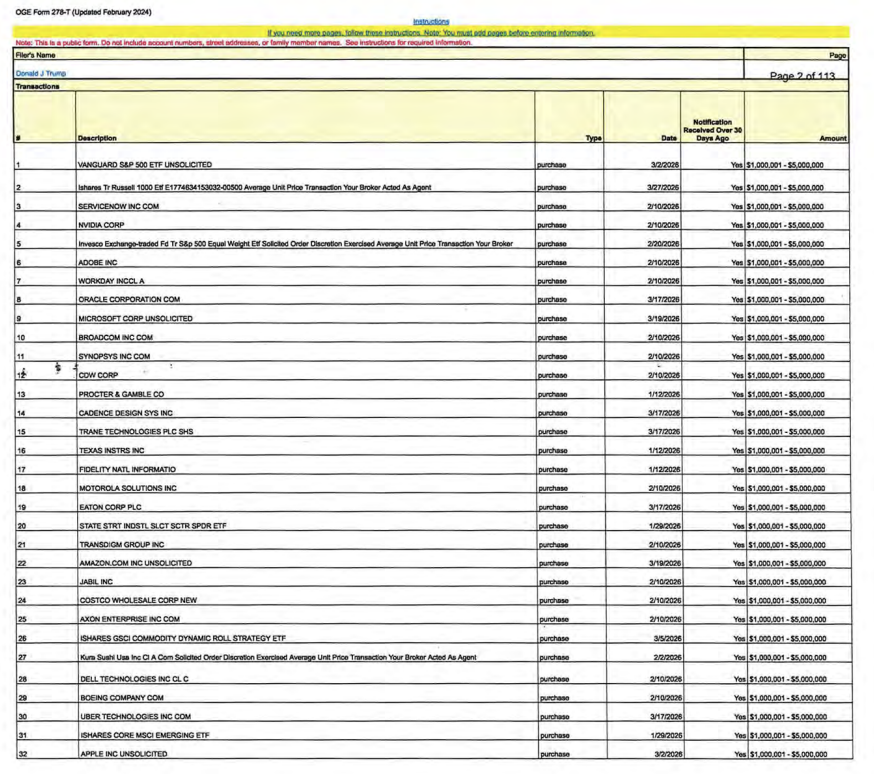Click BROADCOM INC COM description cell
The image size is (874, 774).
click(115, 338)
